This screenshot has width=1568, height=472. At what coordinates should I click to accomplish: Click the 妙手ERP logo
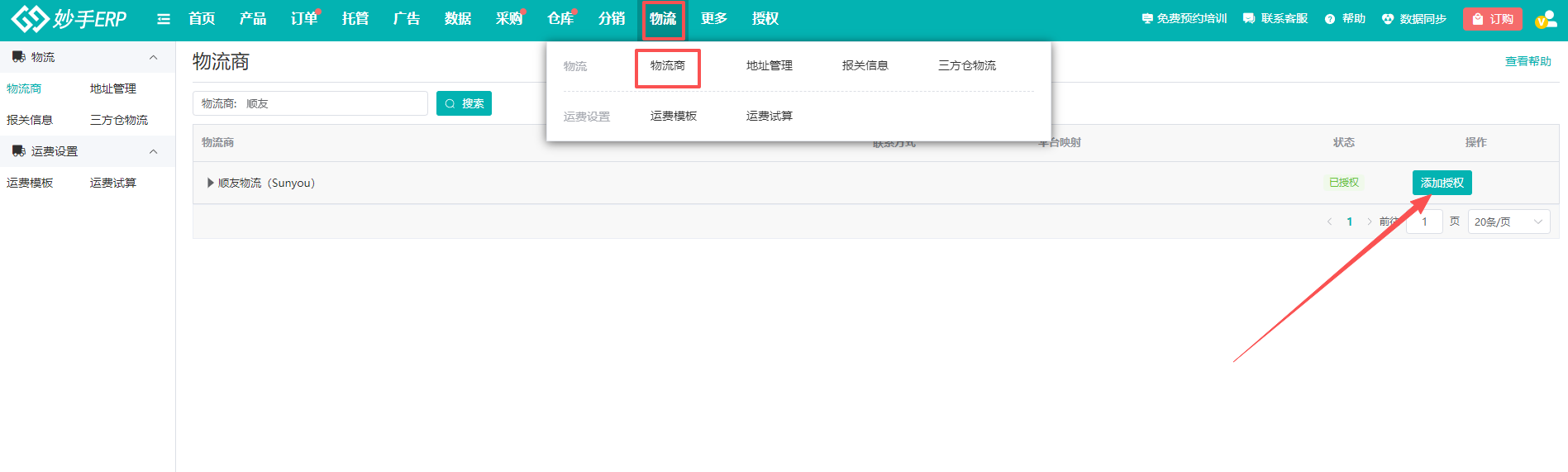[x=69, y=18]
